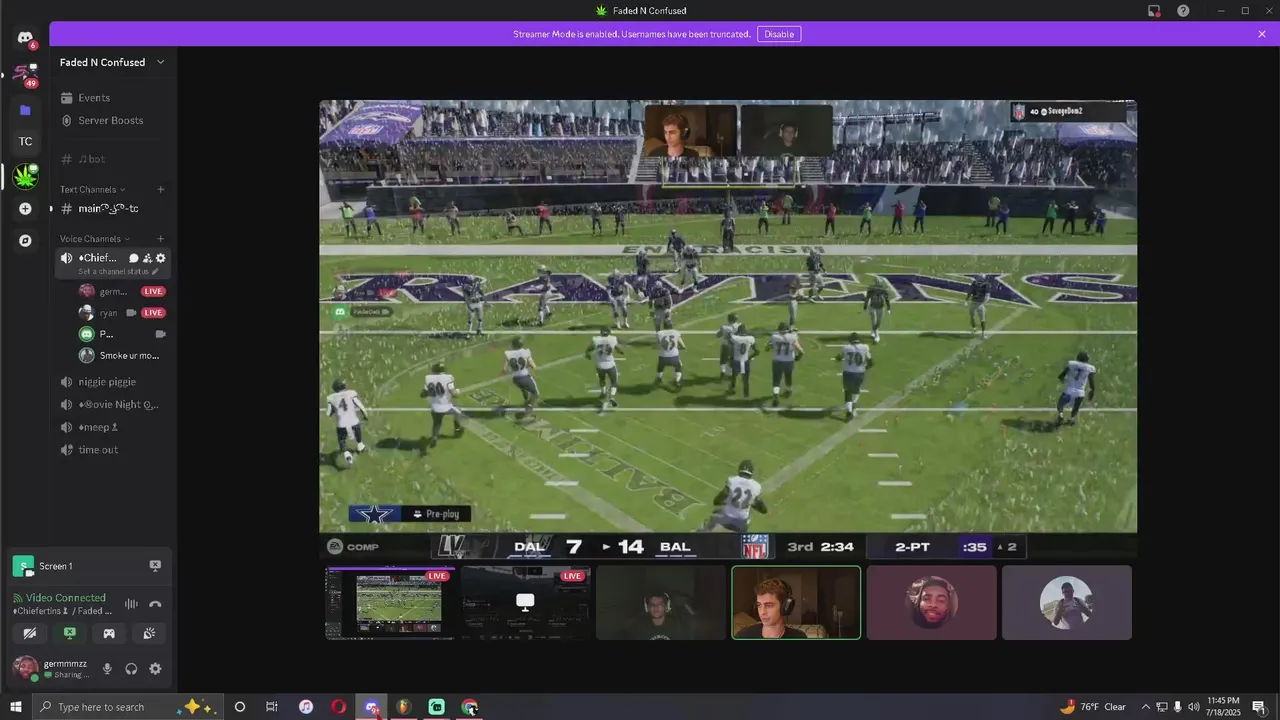
Task: Open volume control in system tray
Action: click(1194, 707)
